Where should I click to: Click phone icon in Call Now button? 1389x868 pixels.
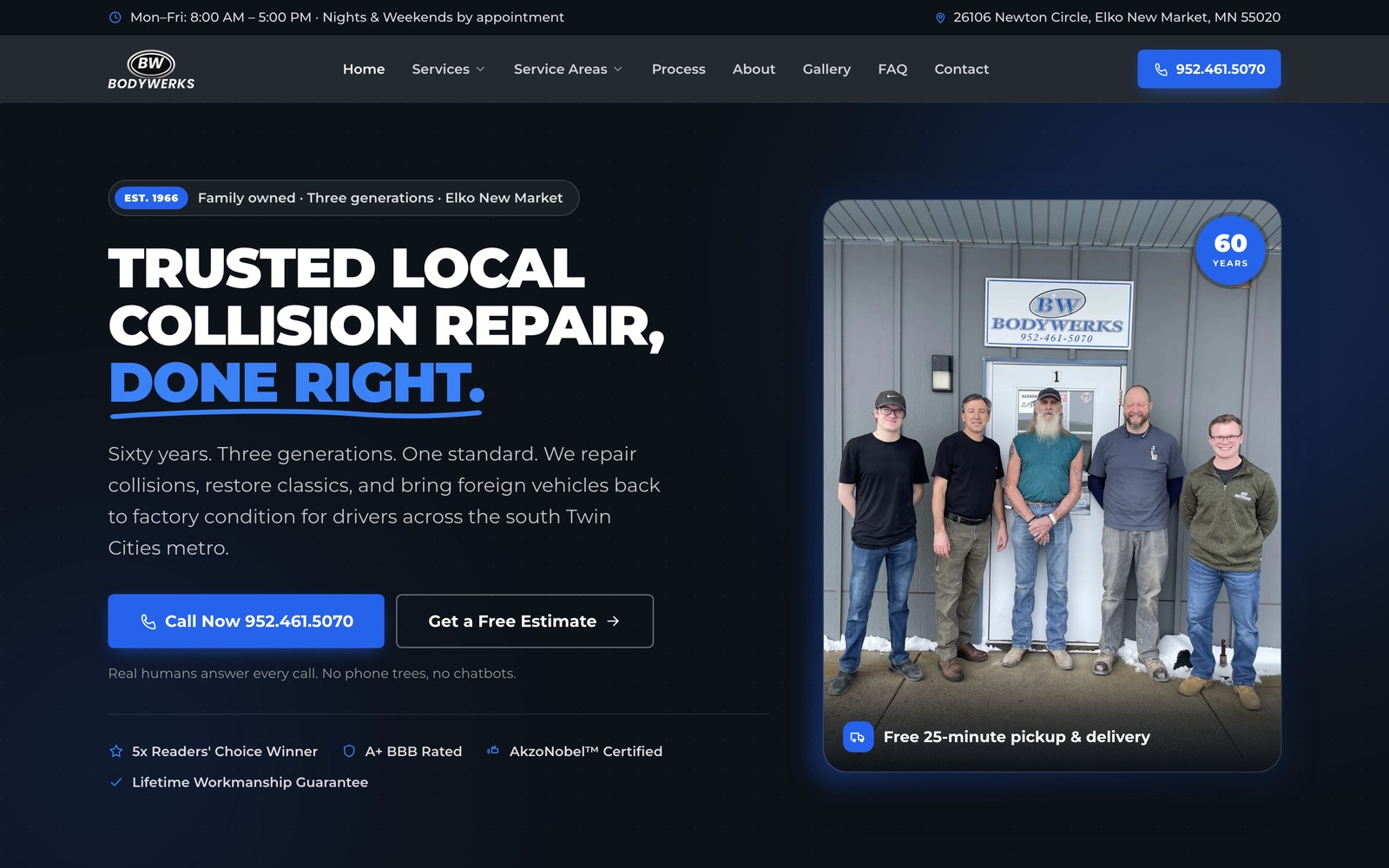point(148,621)
